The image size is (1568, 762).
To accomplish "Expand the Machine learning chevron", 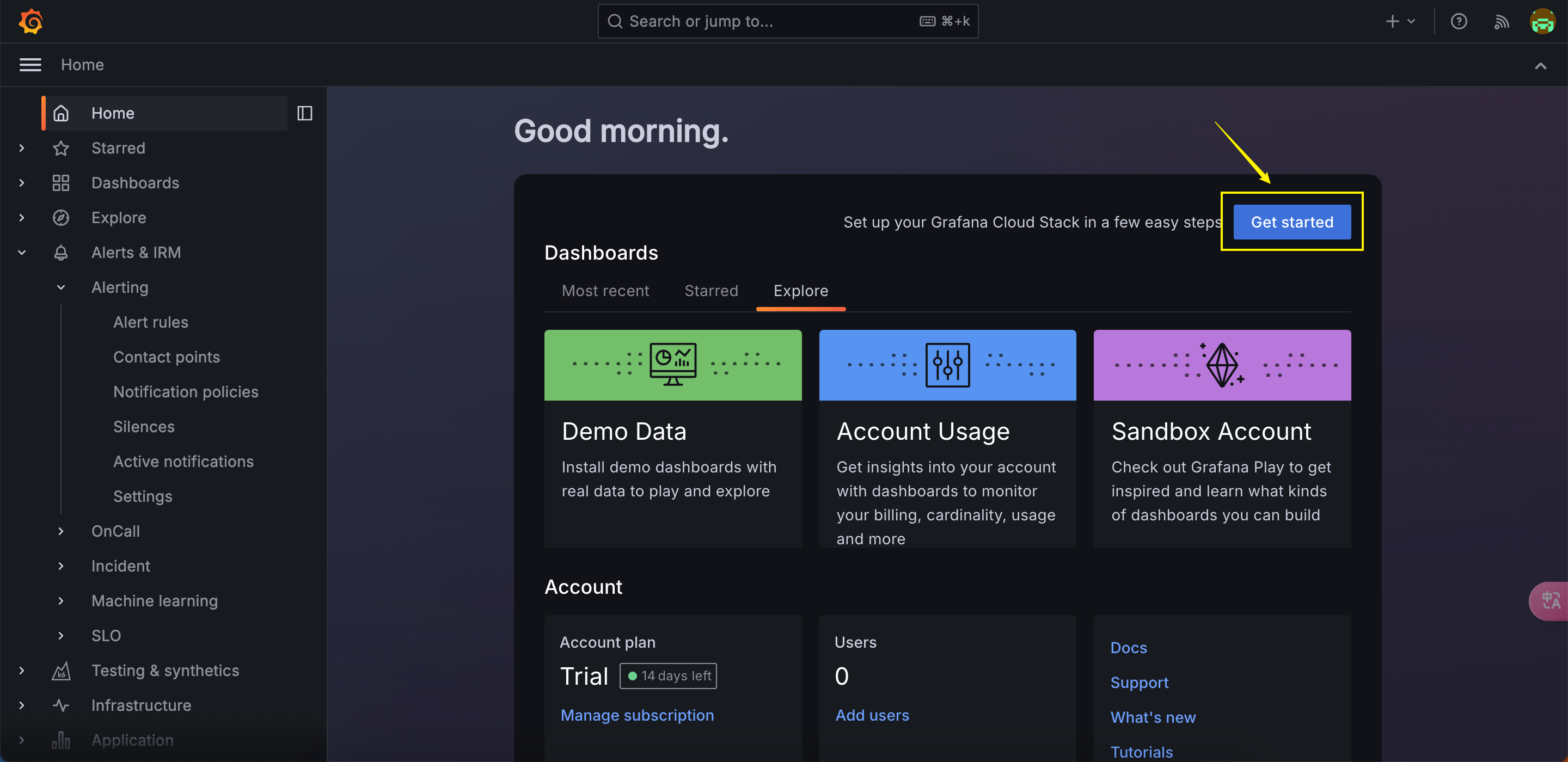I will (61, 601).
